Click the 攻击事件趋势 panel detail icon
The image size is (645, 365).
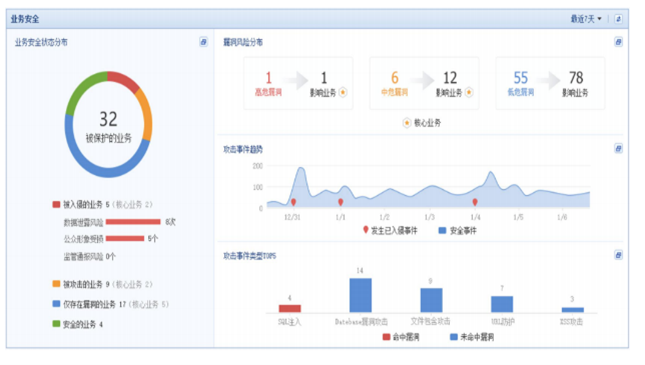(x=618, y=148)
